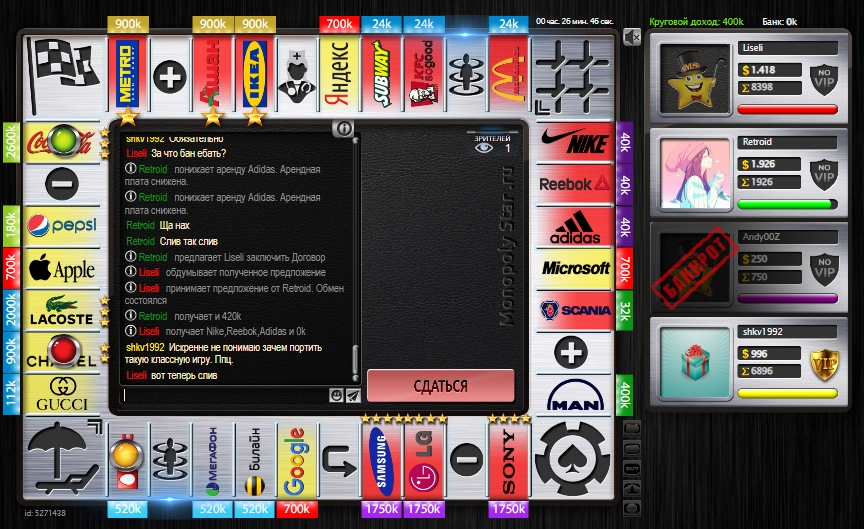The image size is (864, 529).
Task: Click the spectators eye icon
Action: click(x=485, y=148)
